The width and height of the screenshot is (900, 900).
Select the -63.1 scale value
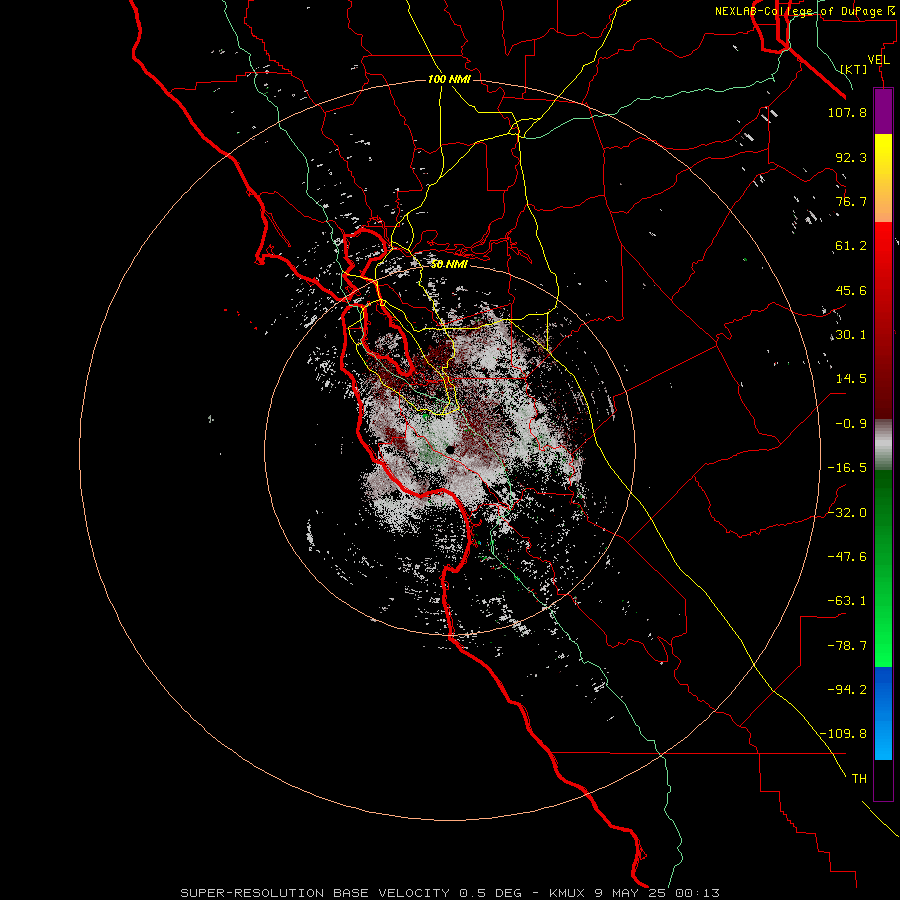pyautogui.click(x=847, y=601)
